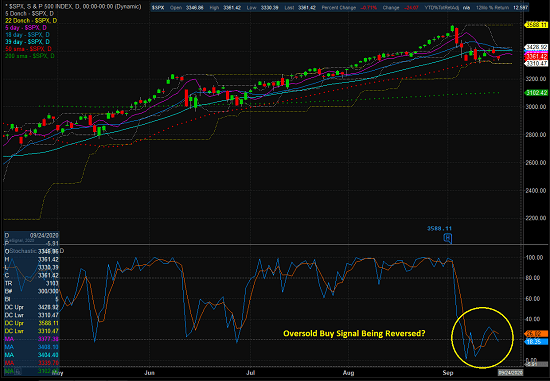Select the 5 Donch study legend label
The width and height of the screenshot is (550, 381).
[x=29, y=14]
